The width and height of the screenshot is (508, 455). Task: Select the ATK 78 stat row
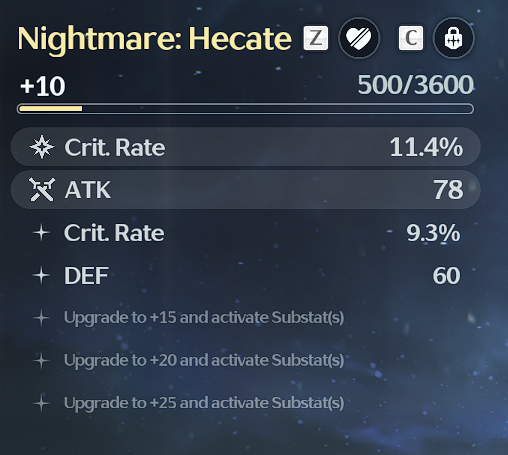(246, 189)
